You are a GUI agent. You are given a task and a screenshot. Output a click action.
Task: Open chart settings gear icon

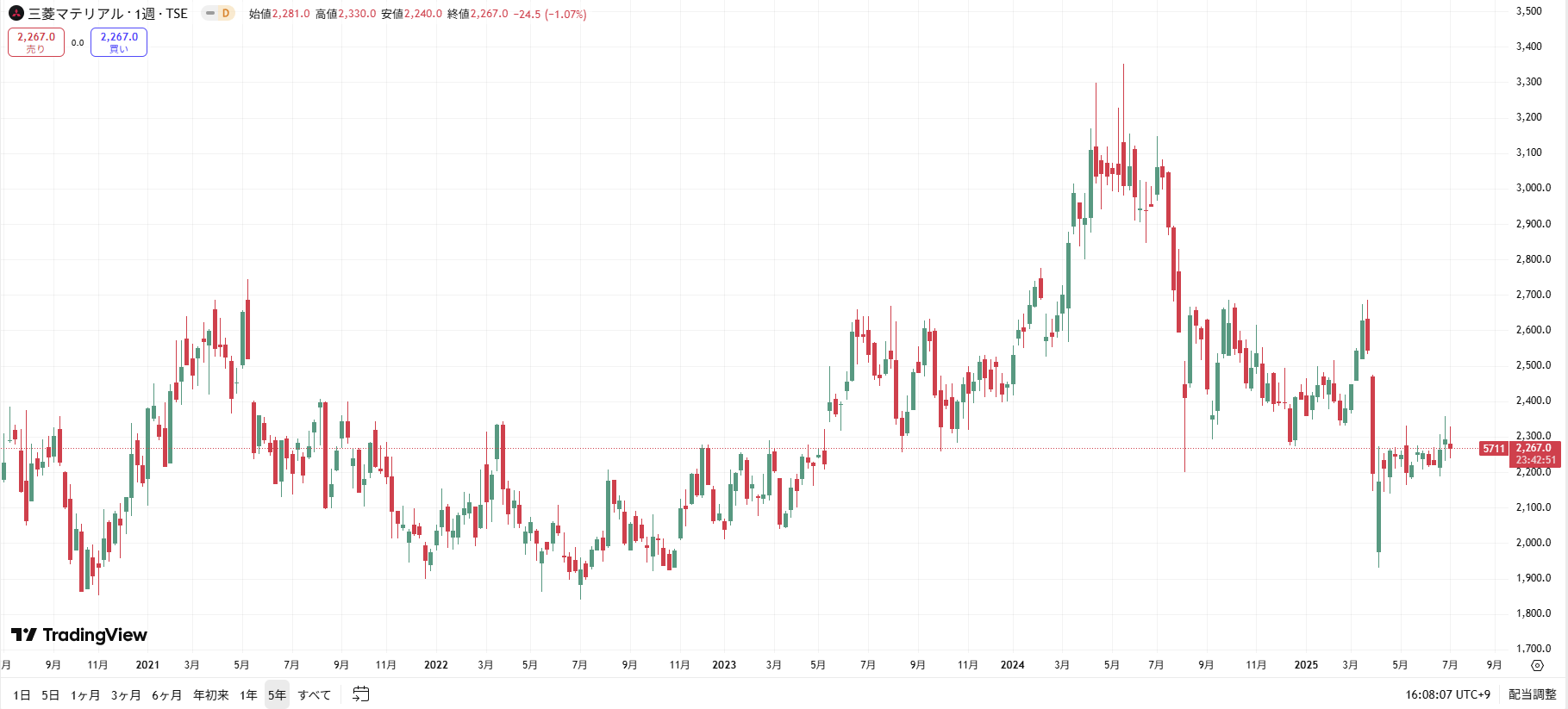1537,665
